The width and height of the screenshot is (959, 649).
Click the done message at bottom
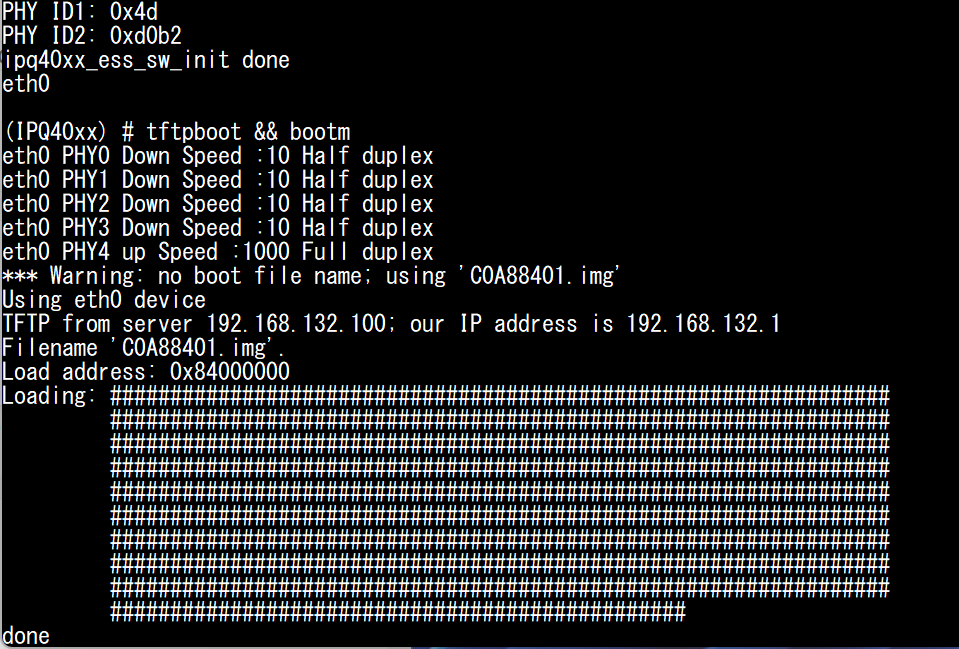25,636
